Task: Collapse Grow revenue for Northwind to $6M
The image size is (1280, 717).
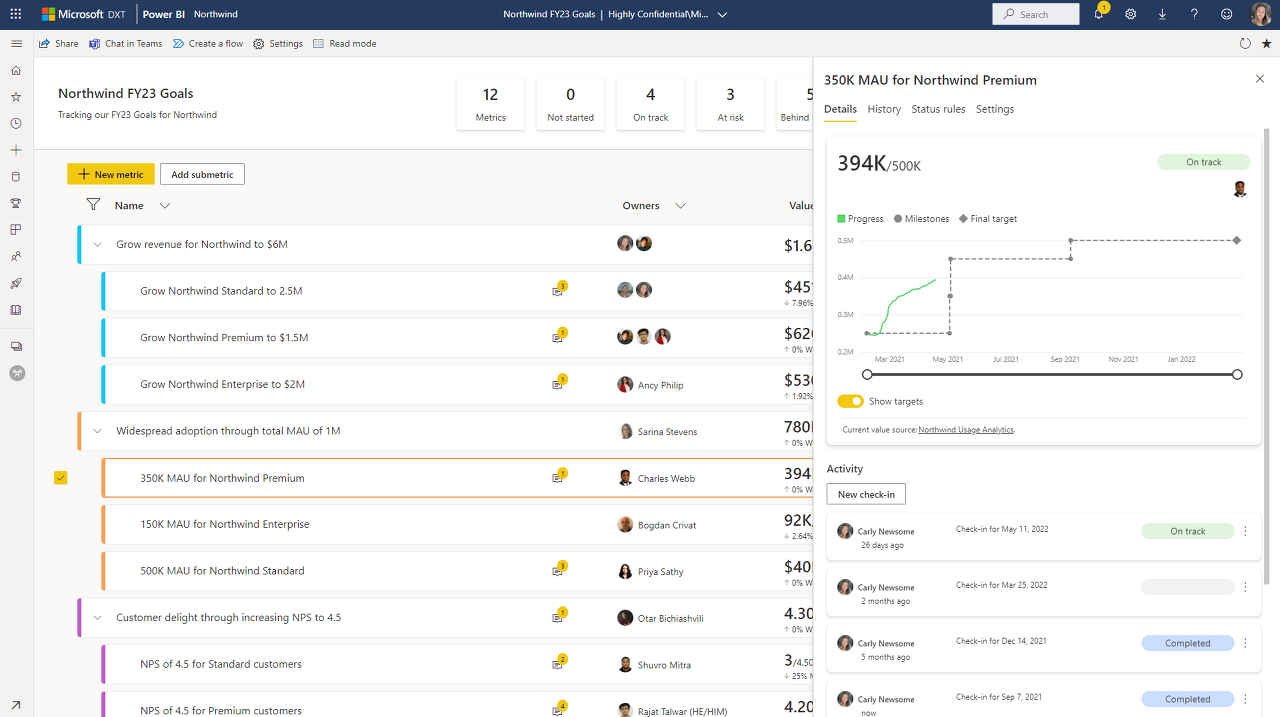Action: click(97, 244)
